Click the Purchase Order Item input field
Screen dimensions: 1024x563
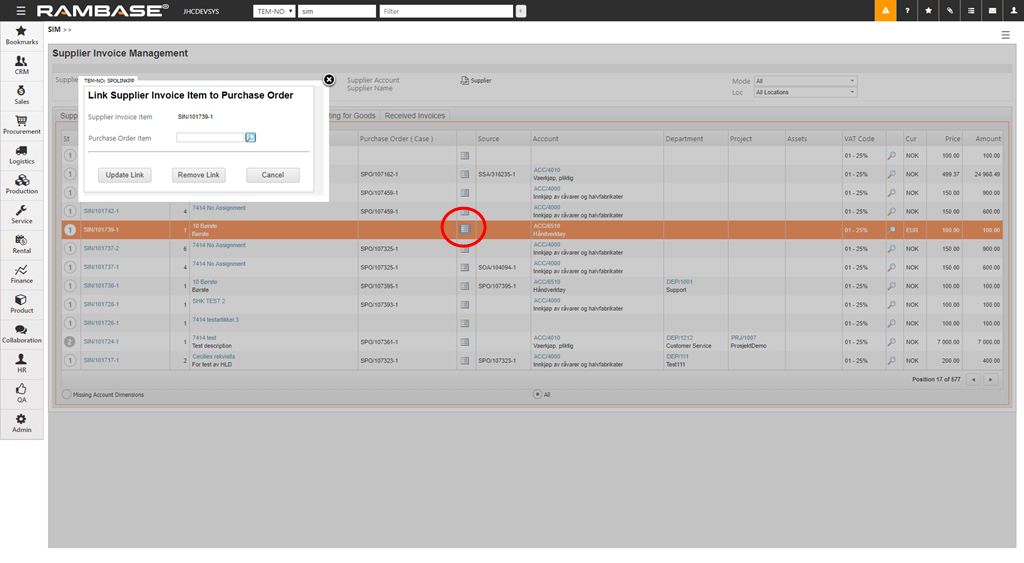(210, 138)
